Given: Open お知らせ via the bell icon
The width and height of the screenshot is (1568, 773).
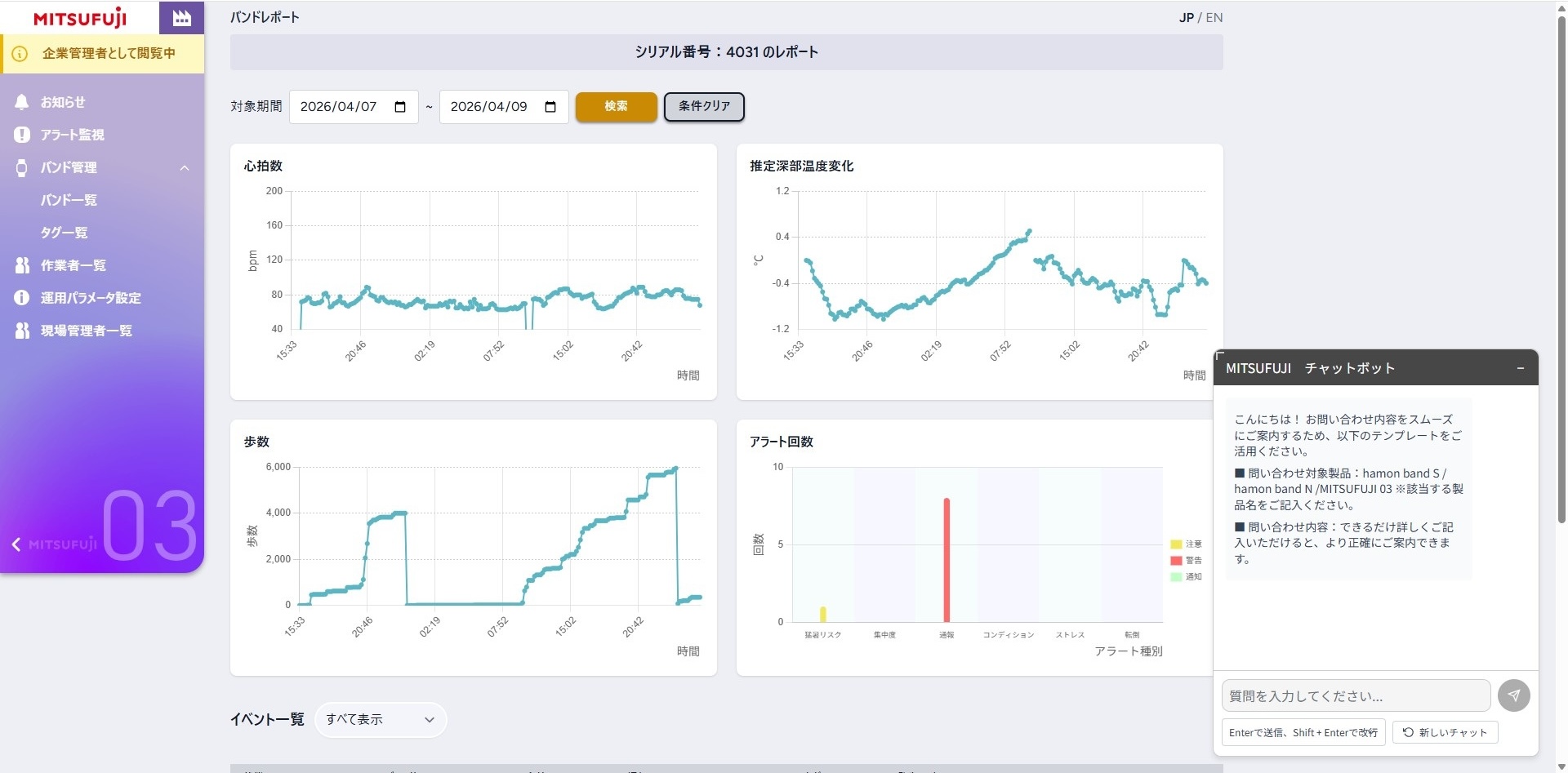Looking at the screenshot, I should pos(22,102).
